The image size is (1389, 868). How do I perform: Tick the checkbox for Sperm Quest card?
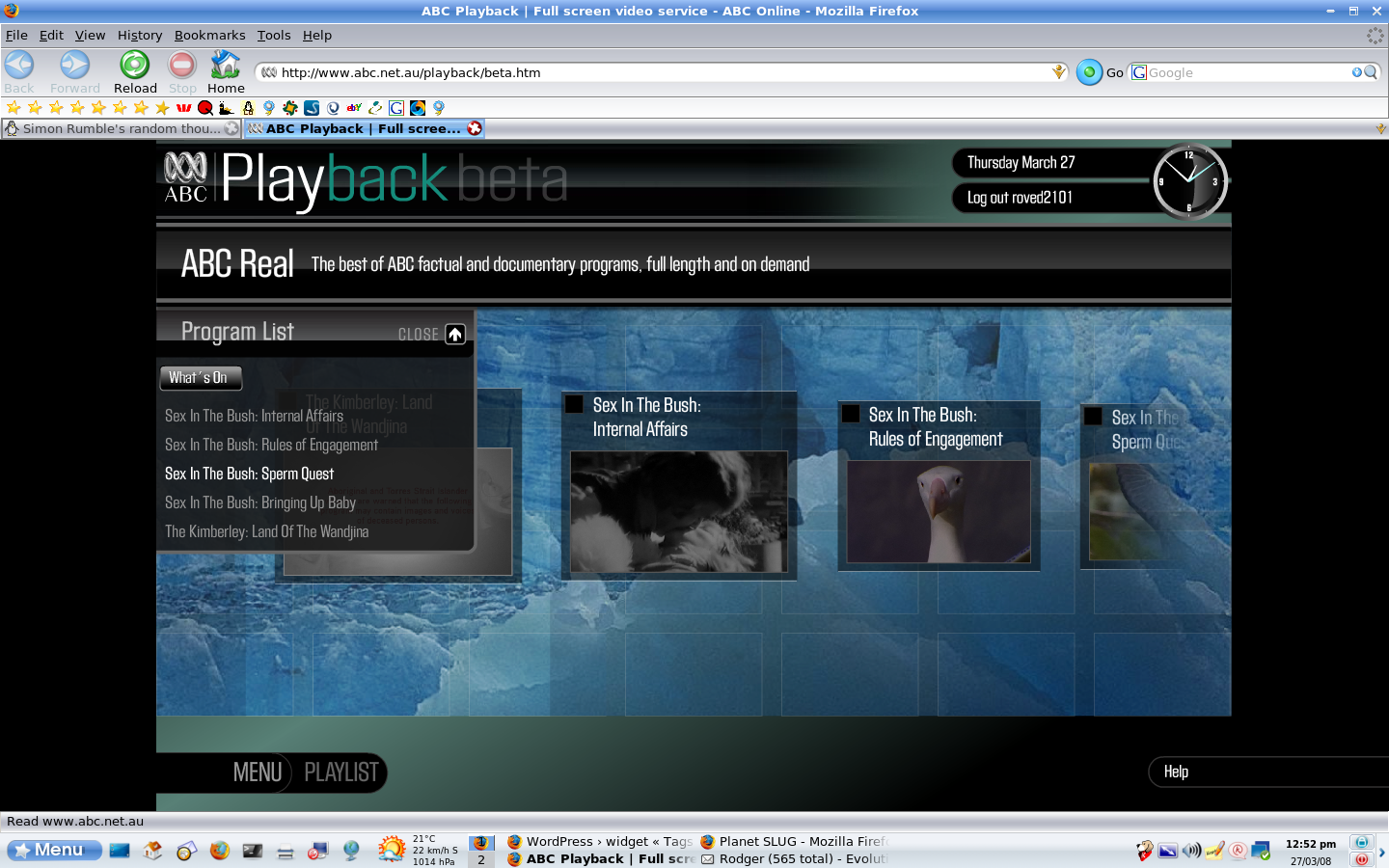coord(1093,416)
